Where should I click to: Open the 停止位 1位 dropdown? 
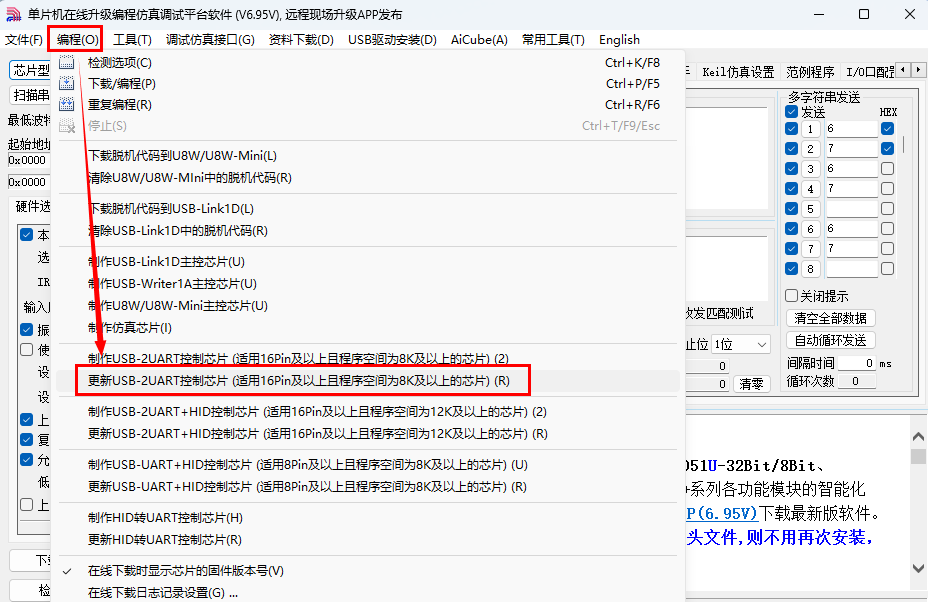(x=740, y=345)
